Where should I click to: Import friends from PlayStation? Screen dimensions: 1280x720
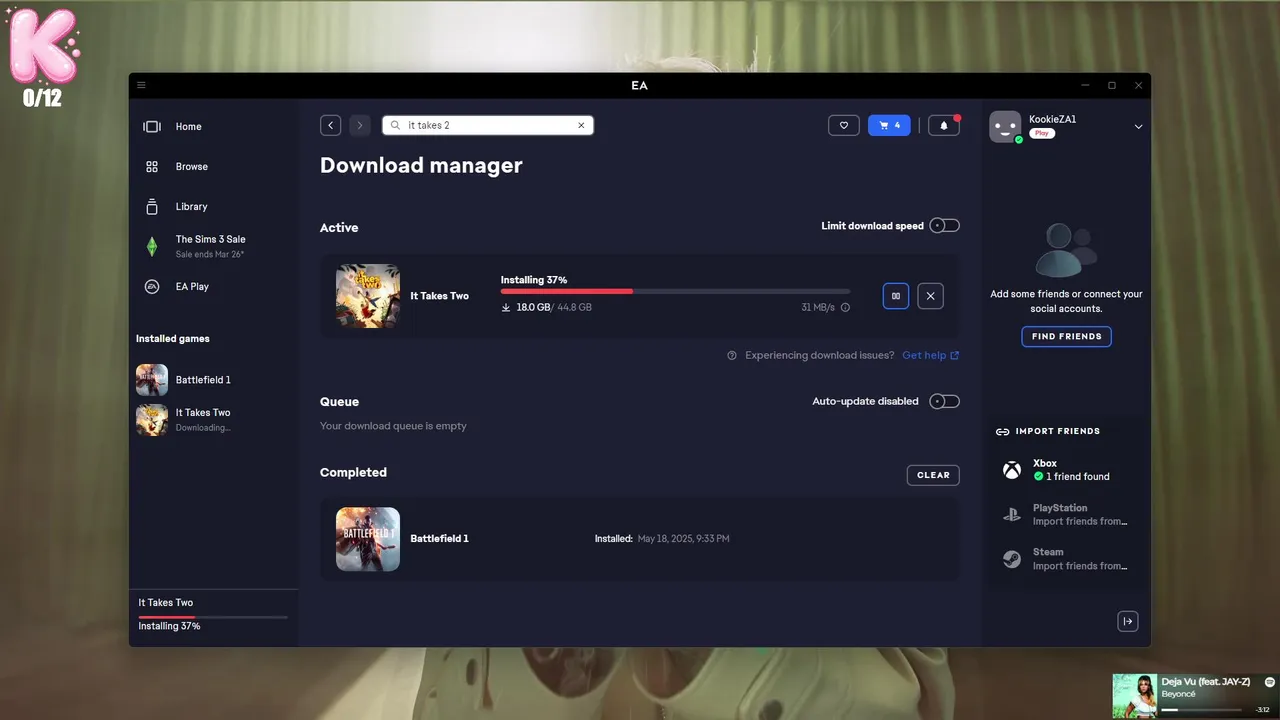click(x=1066, y=515)
